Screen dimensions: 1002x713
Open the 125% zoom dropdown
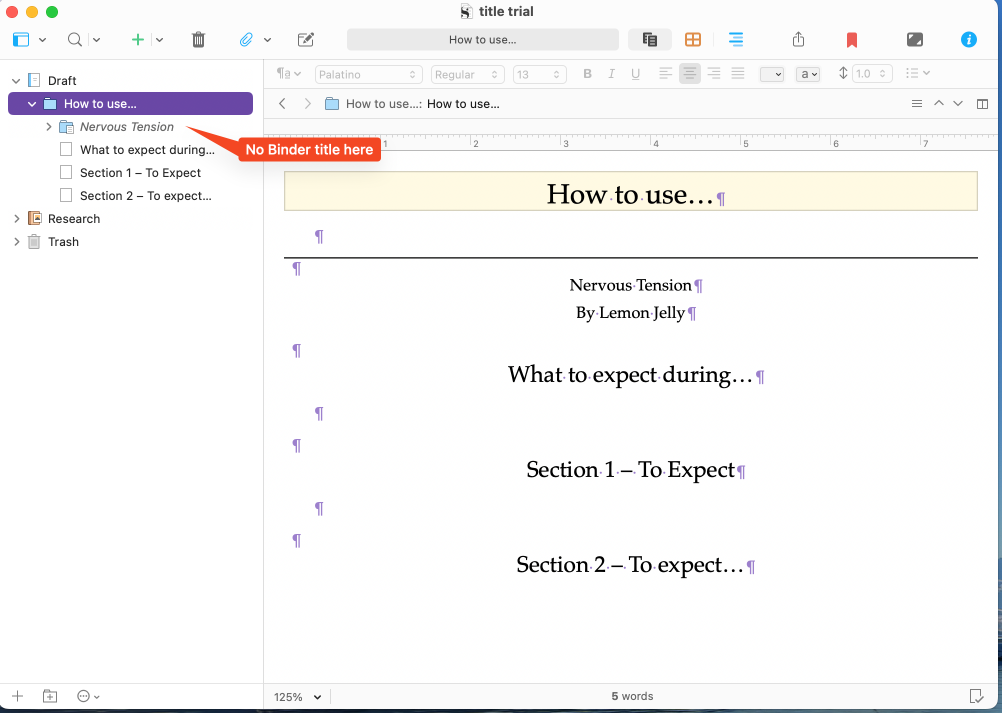(297, 696)
